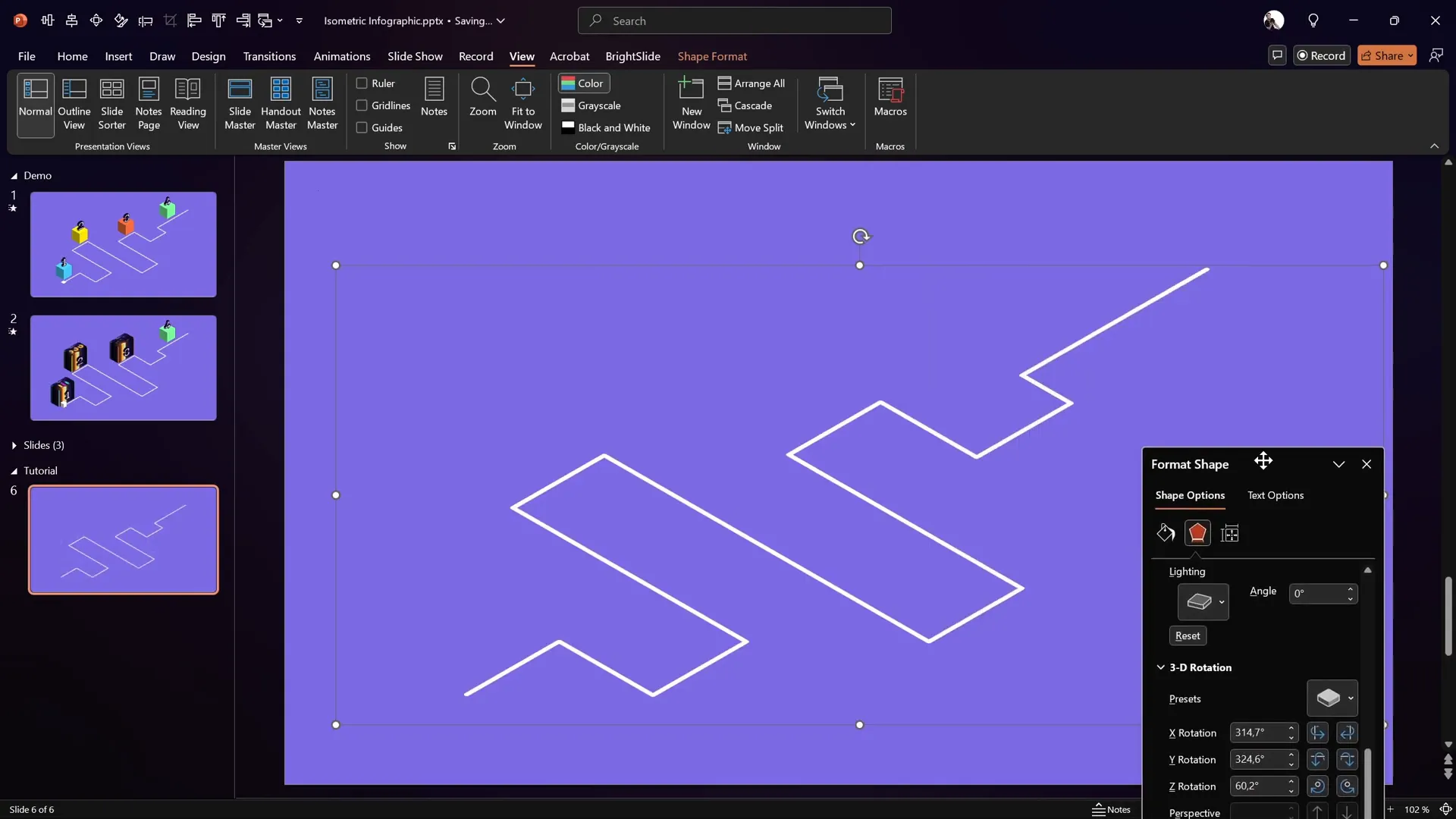The width and height of the screenshot is (1456, 819).
Task: Click the Share button
Action: click(x=1387, y=55)
